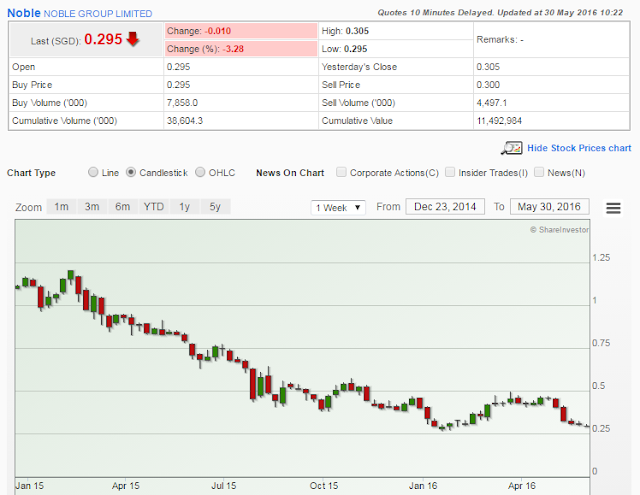The width and height of the screenshot is (640, 495).
Task: Click the red down arrow beside 0.295
Action: tap(133, 39)
